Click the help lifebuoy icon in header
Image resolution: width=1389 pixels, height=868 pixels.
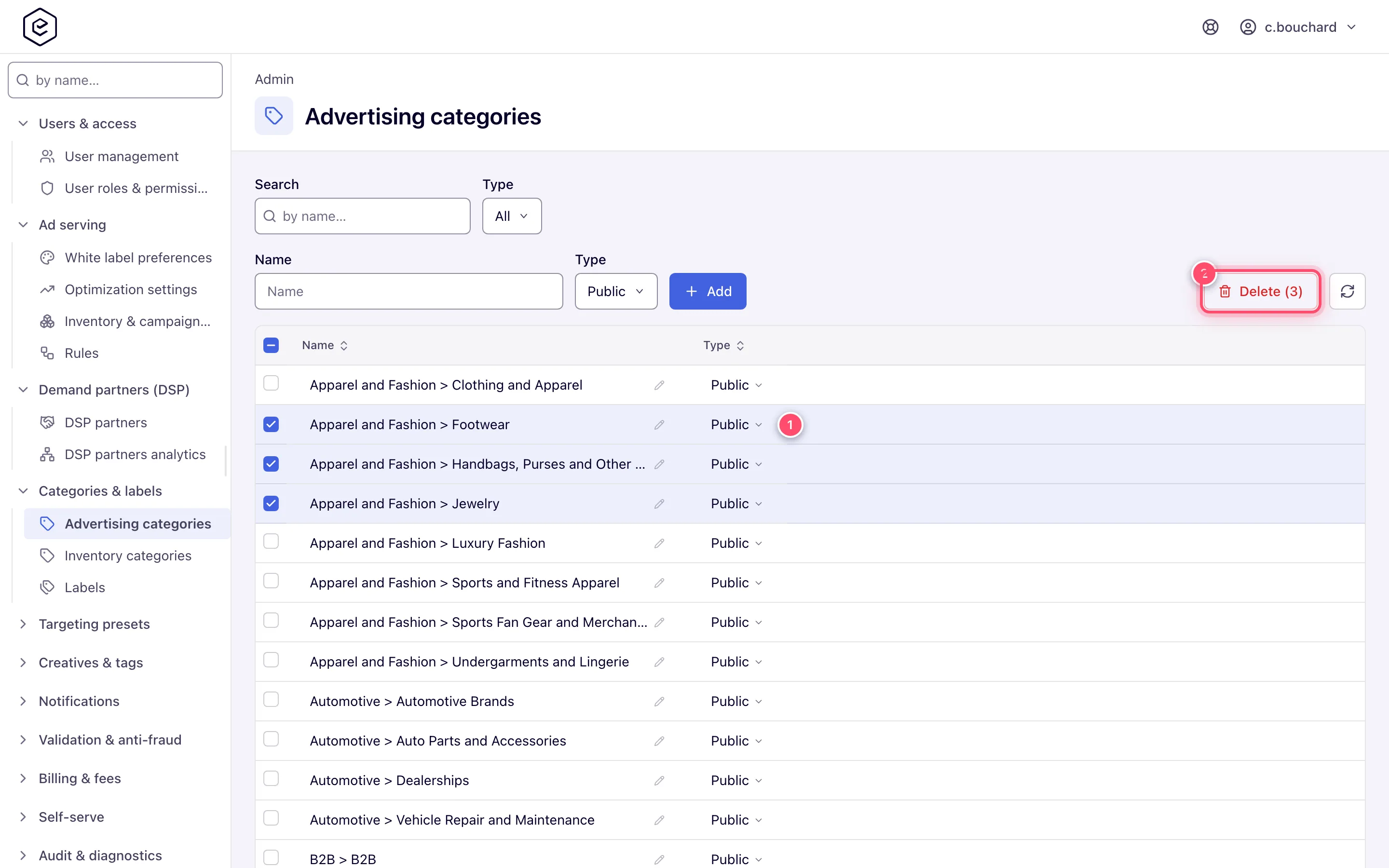tap(1210, 27)
